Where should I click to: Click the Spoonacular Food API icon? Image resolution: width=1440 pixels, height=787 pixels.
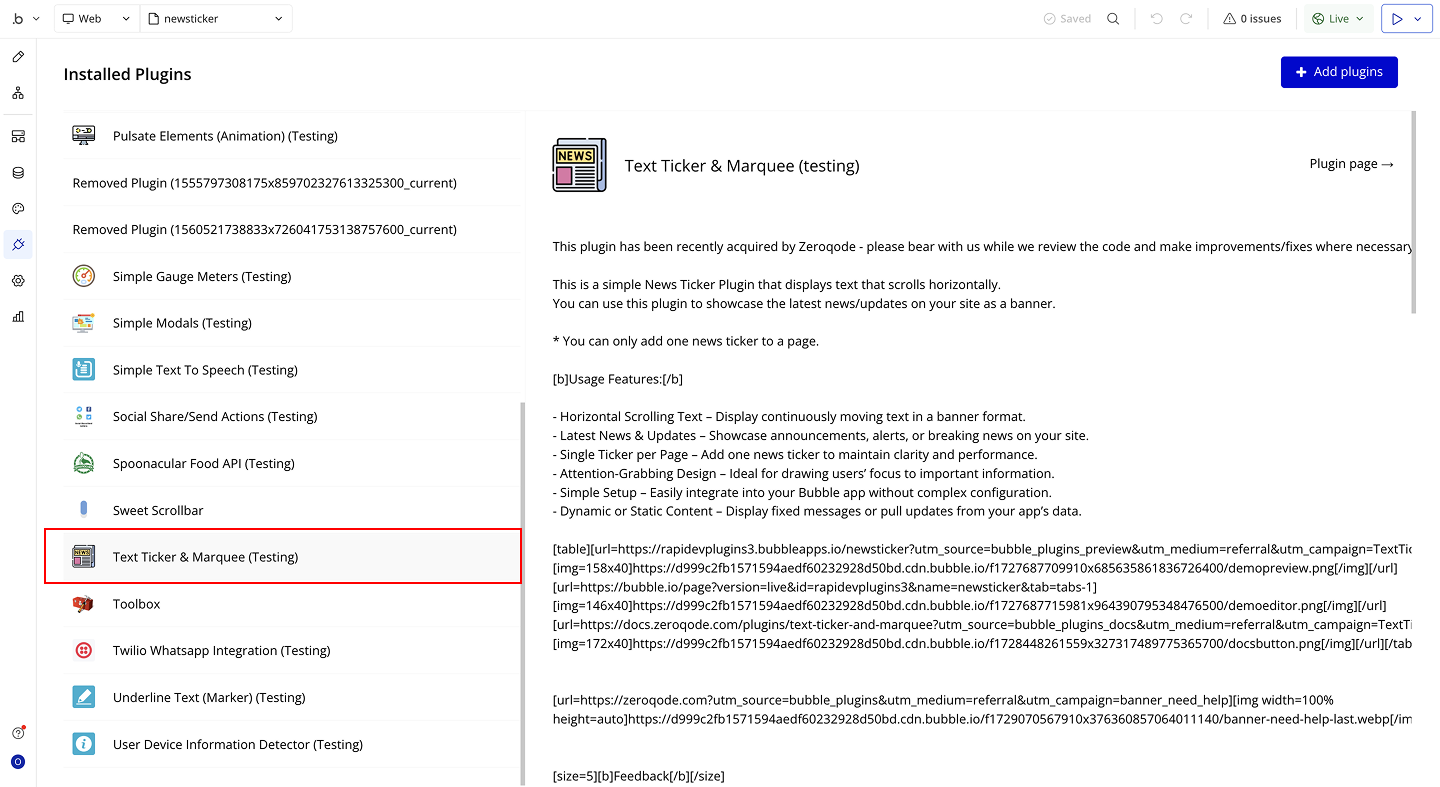[84, 463]
